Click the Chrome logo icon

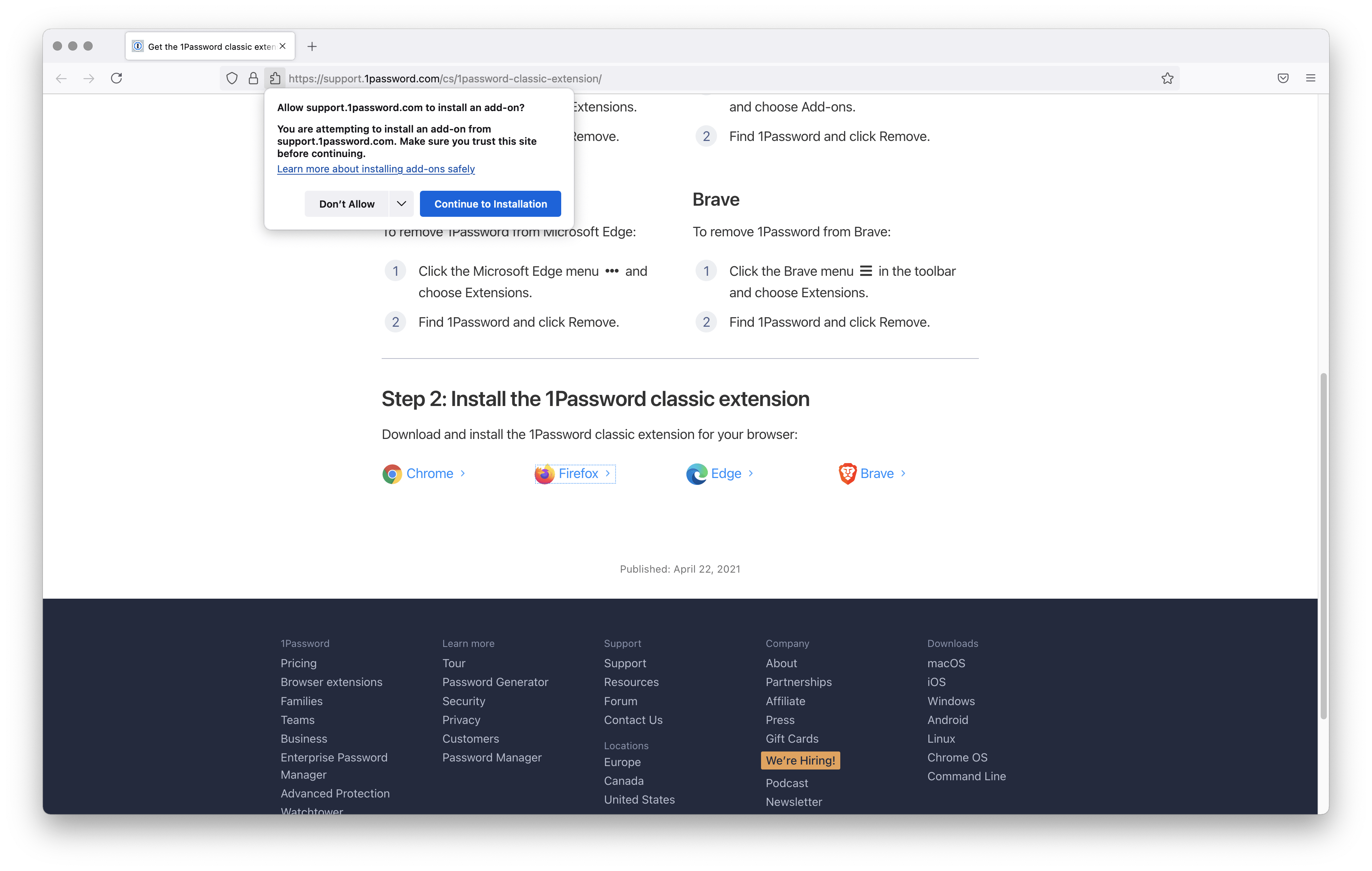(392, 474)
